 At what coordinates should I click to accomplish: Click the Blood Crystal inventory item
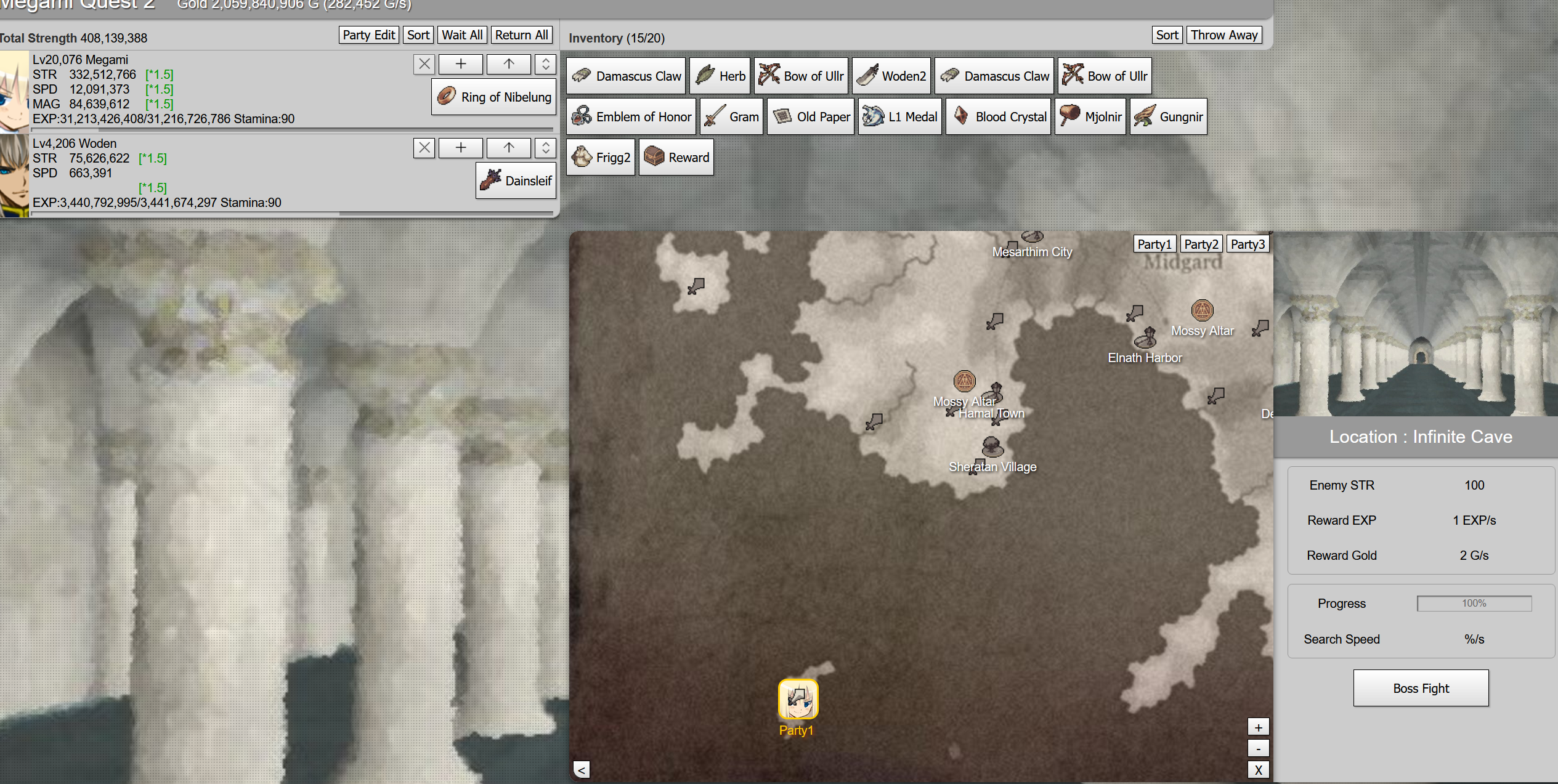coord(998,117)
